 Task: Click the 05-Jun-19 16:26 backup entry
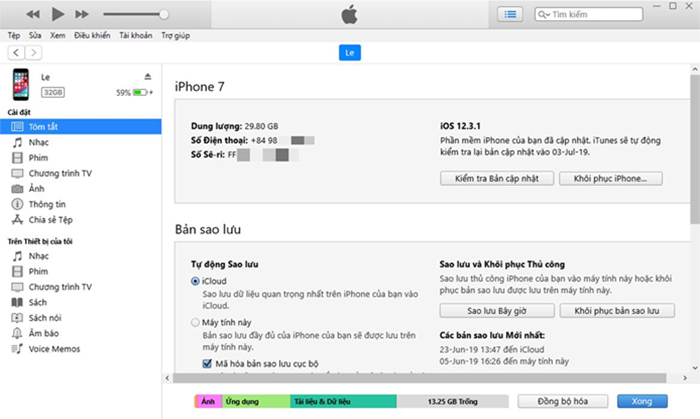coord(504,361)
